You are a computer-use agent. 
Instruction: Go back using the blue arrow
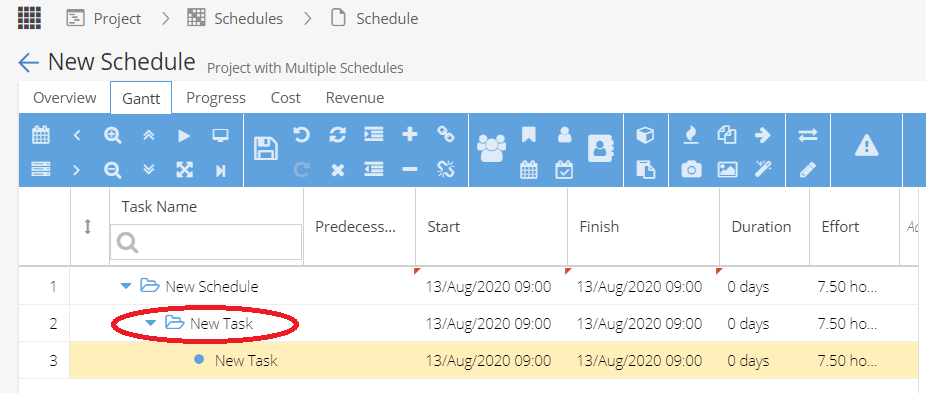point(28,62)
